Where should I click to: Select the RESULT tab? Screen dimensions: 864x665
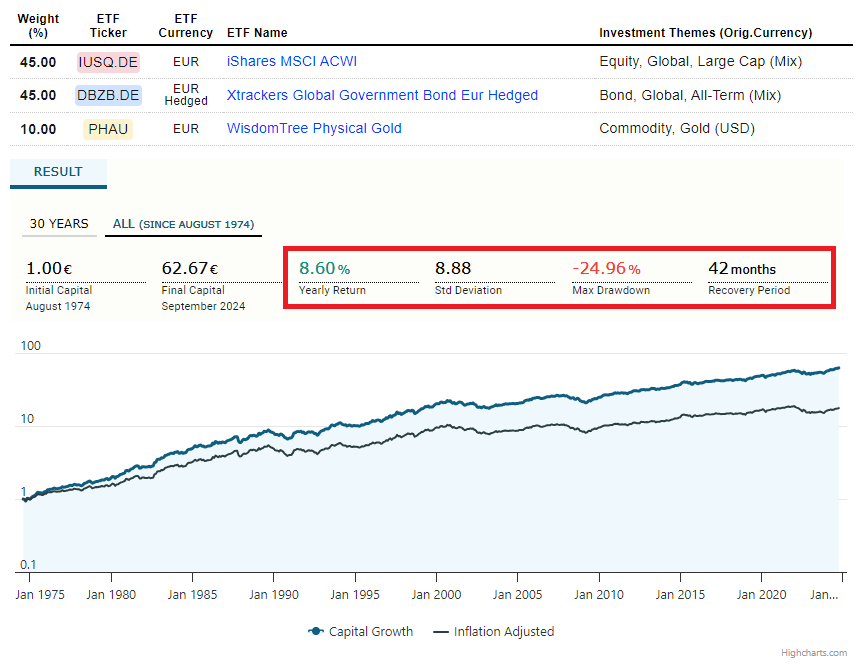(x=58, y=172)
